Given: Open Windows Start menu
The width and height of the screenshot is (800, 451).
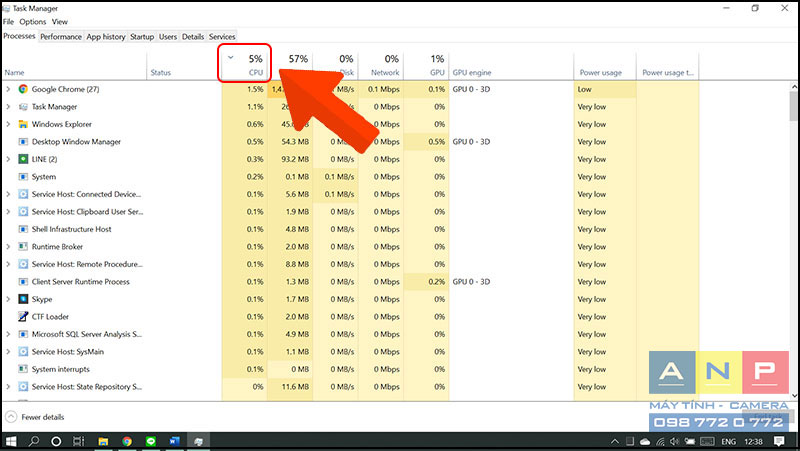Looking at the screenshot, I should click(x=11, y=441).
